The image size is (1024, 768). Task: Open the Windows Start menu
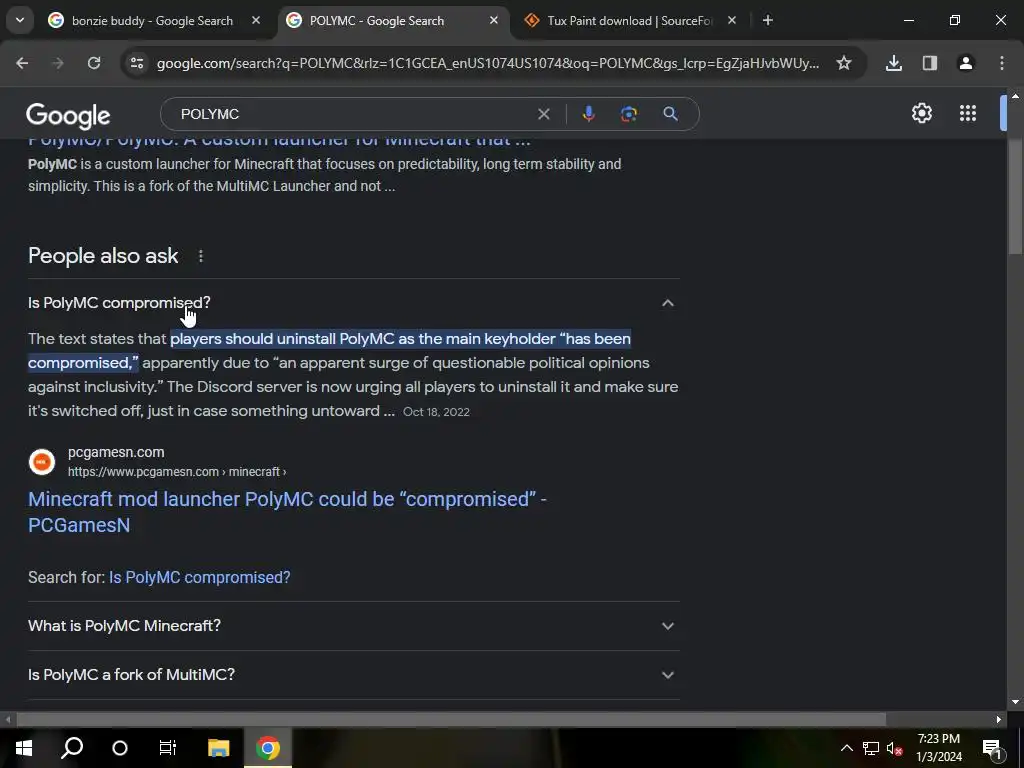click(x=24, y=748)
